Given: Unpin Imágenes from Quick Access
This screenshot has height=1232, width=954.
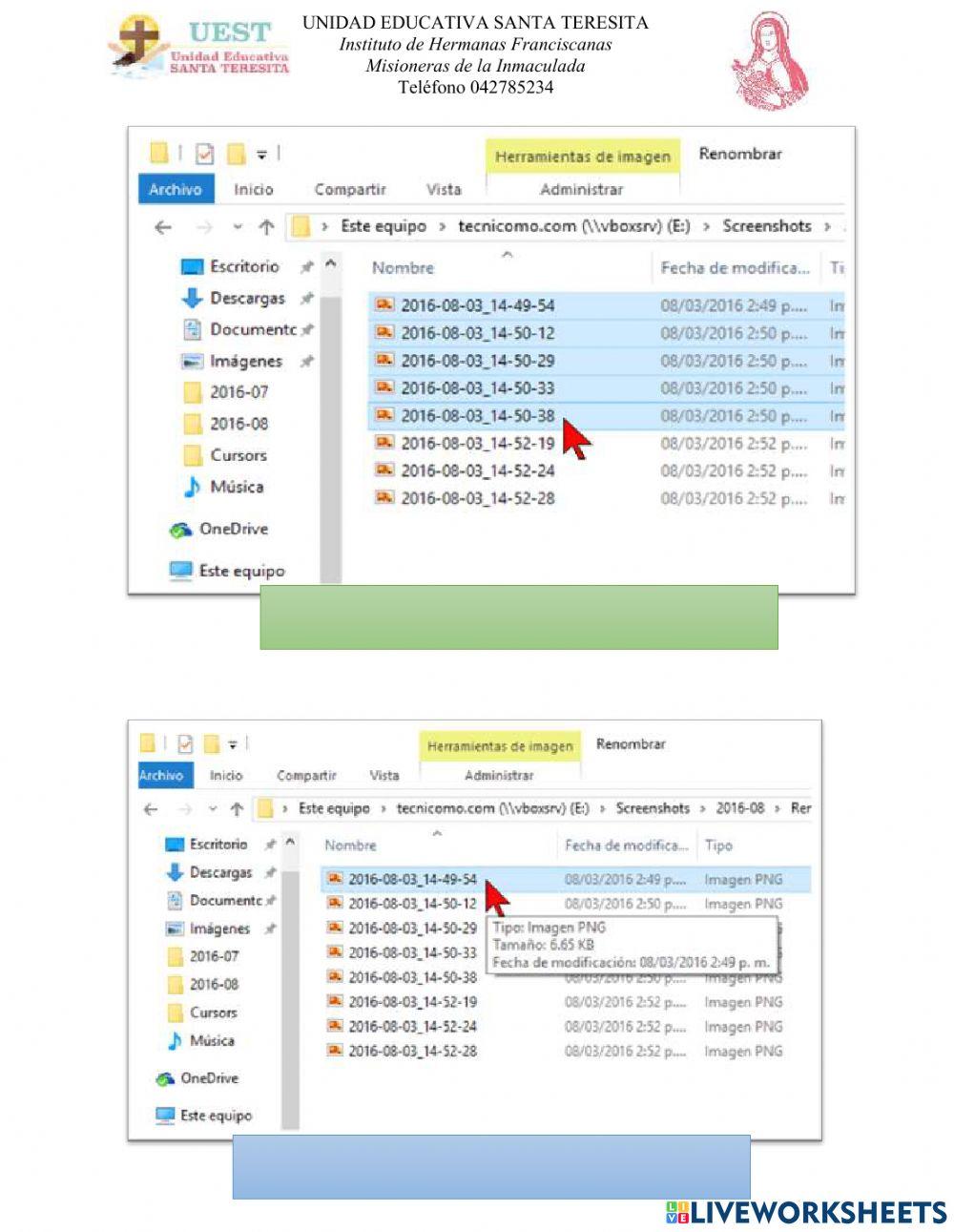Looking at the screenshot, I should (x=305, y=361).
